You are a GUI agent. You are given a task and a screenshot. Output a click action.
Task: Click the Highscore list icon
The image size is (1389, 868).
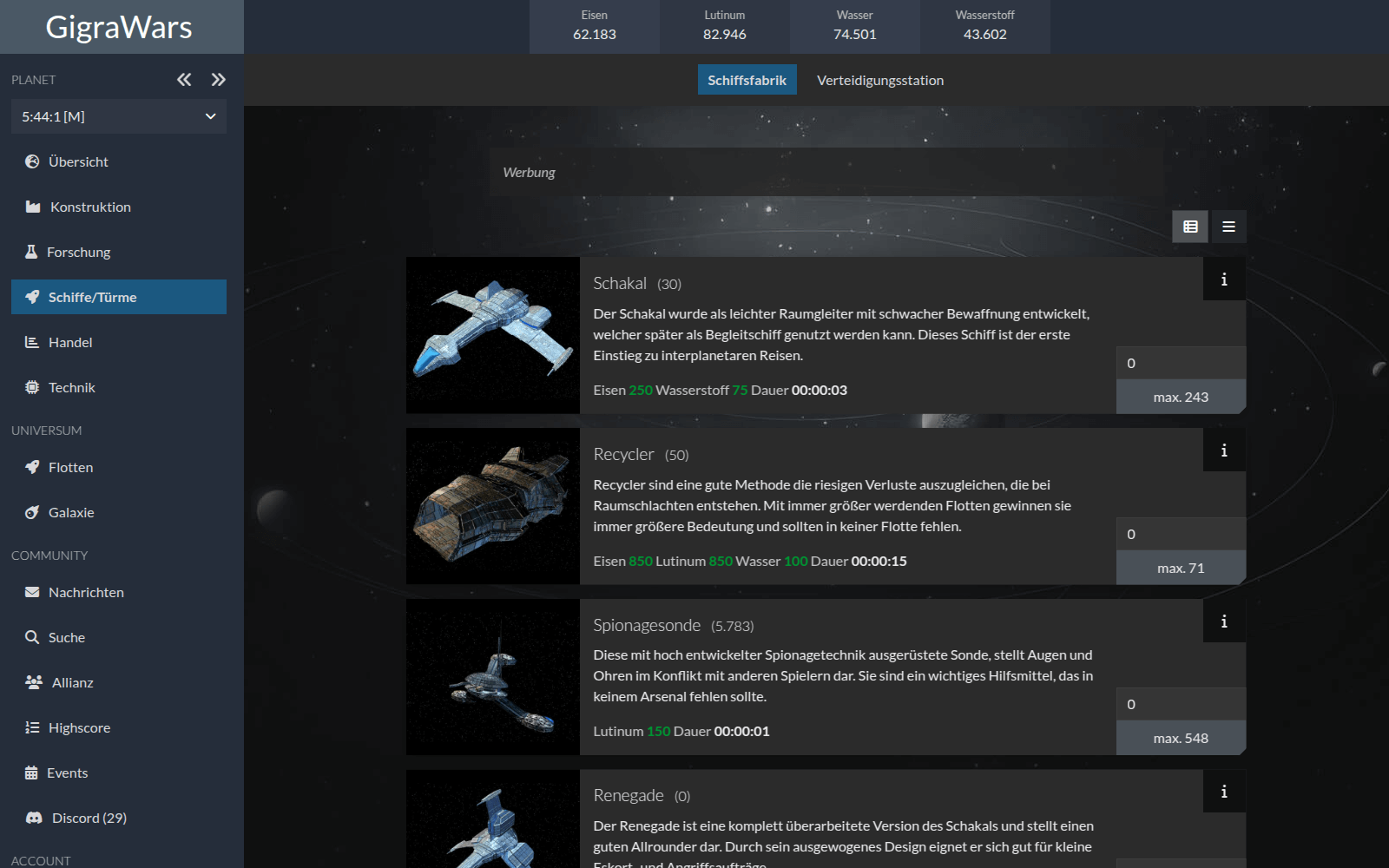32,727
